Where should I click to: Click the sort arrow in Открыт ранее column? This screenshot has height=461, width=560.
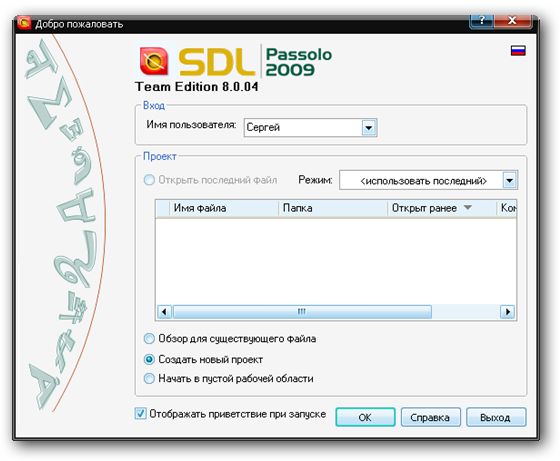point(468,207)
